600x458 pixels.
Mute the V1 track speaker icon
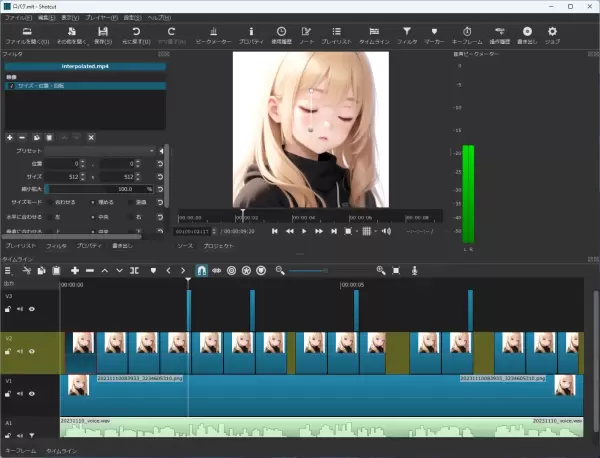20,393
